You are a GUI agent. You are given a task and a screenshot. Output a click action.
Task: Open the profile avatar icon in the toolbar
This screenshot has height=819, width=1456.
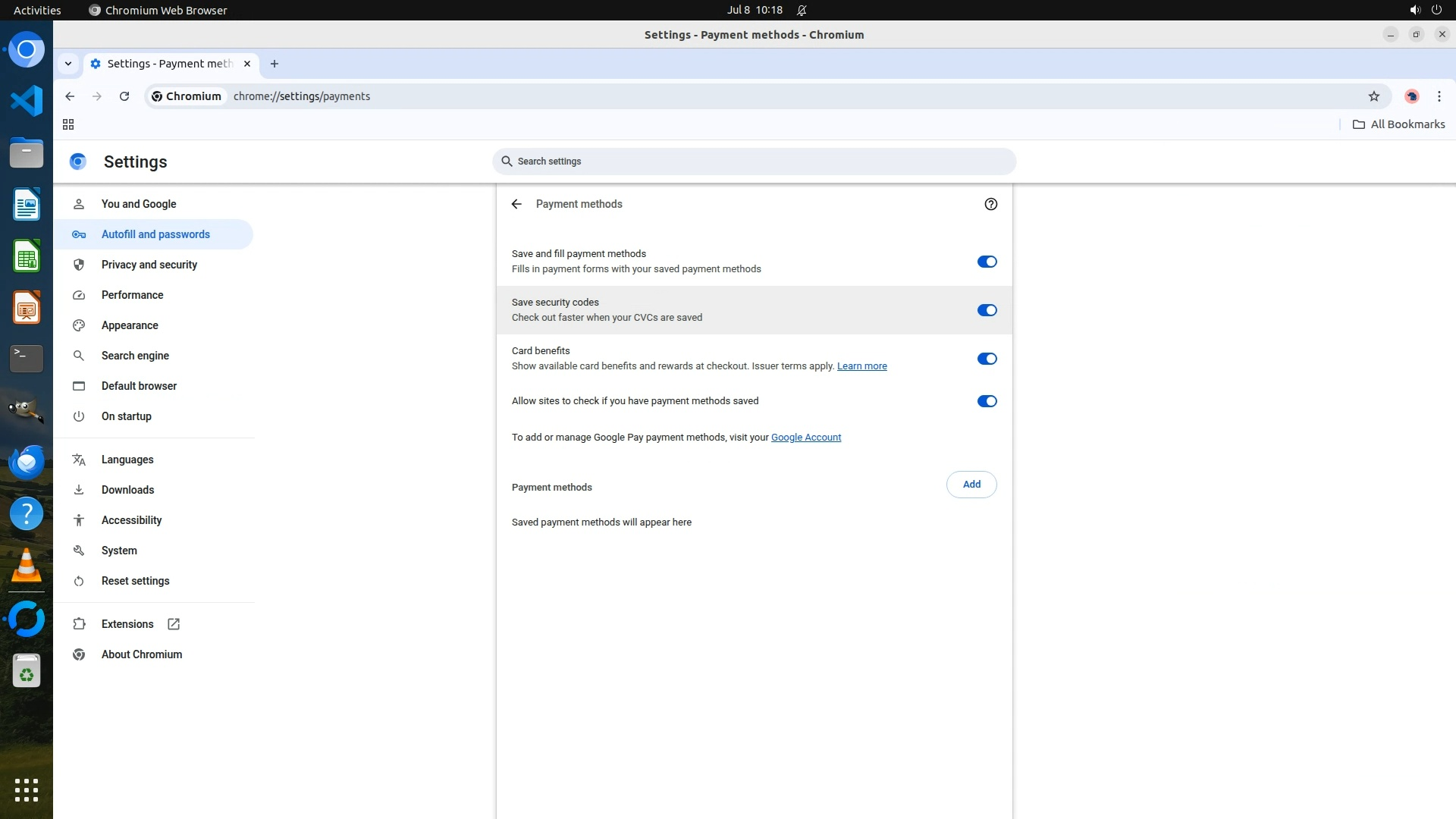point(1411,96)
